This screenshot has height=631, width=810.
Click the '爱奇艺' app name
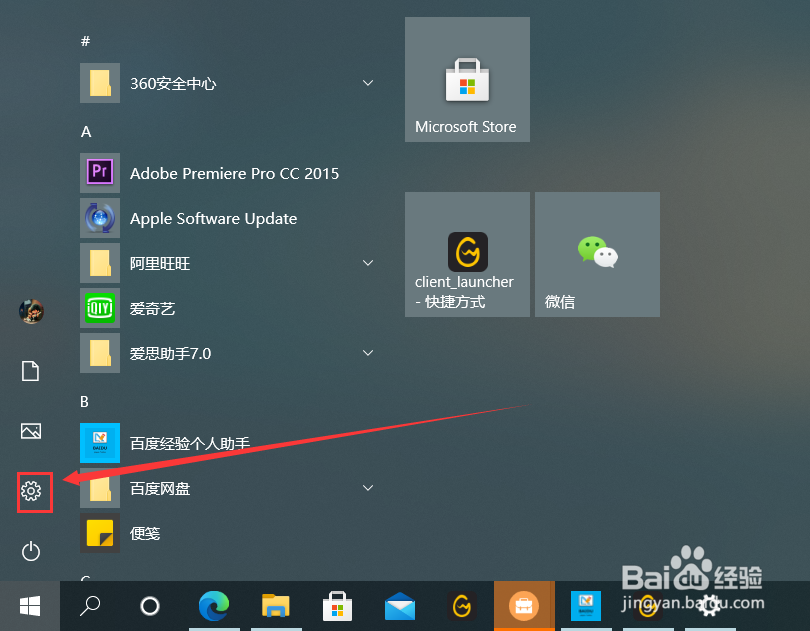tap(152, 309)
